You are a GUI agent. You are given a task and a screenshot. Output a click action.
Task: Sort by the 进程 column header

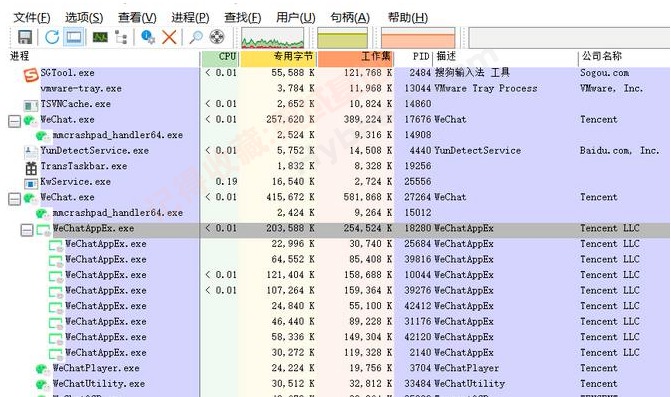tap(104, 56)
